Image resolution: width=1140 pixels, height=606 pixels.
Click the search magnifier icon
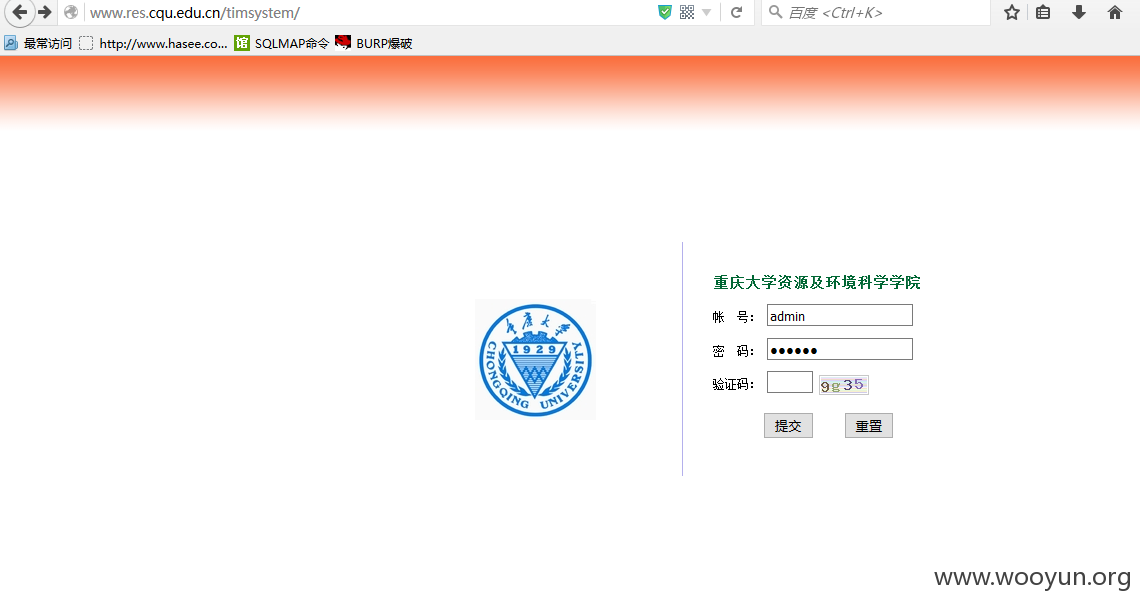click(x=775, y=12)
